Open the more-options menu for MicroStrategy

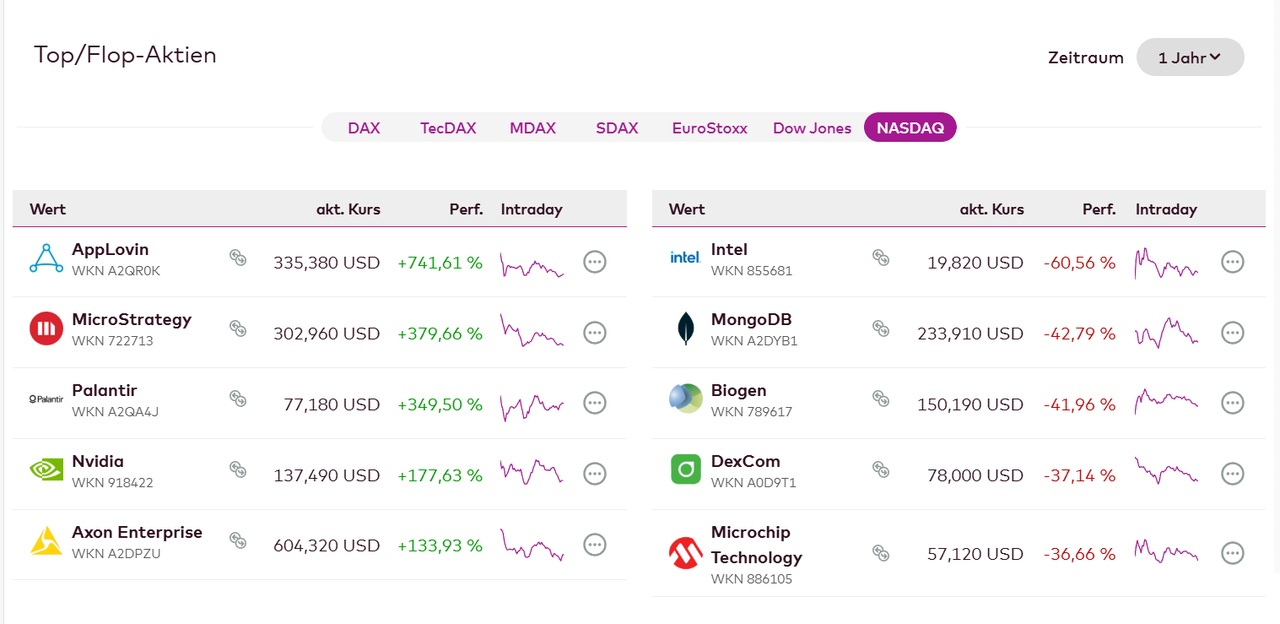click(x=595, y=333)
